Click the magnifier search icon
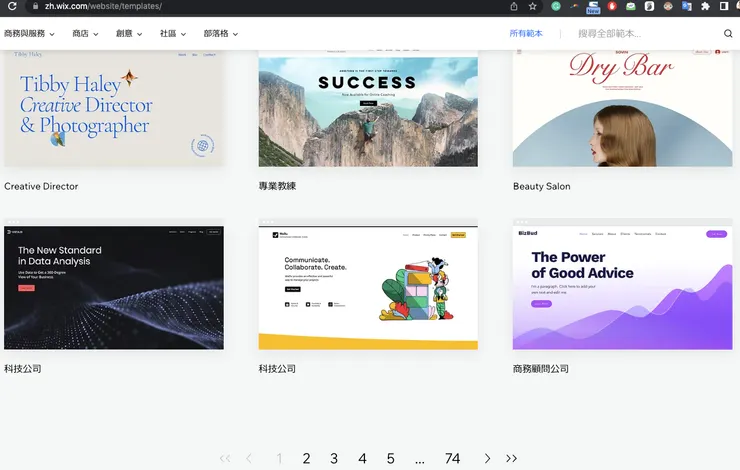This screenshot has width=740, height=470. pyautogui.click(x=728, y=34)
